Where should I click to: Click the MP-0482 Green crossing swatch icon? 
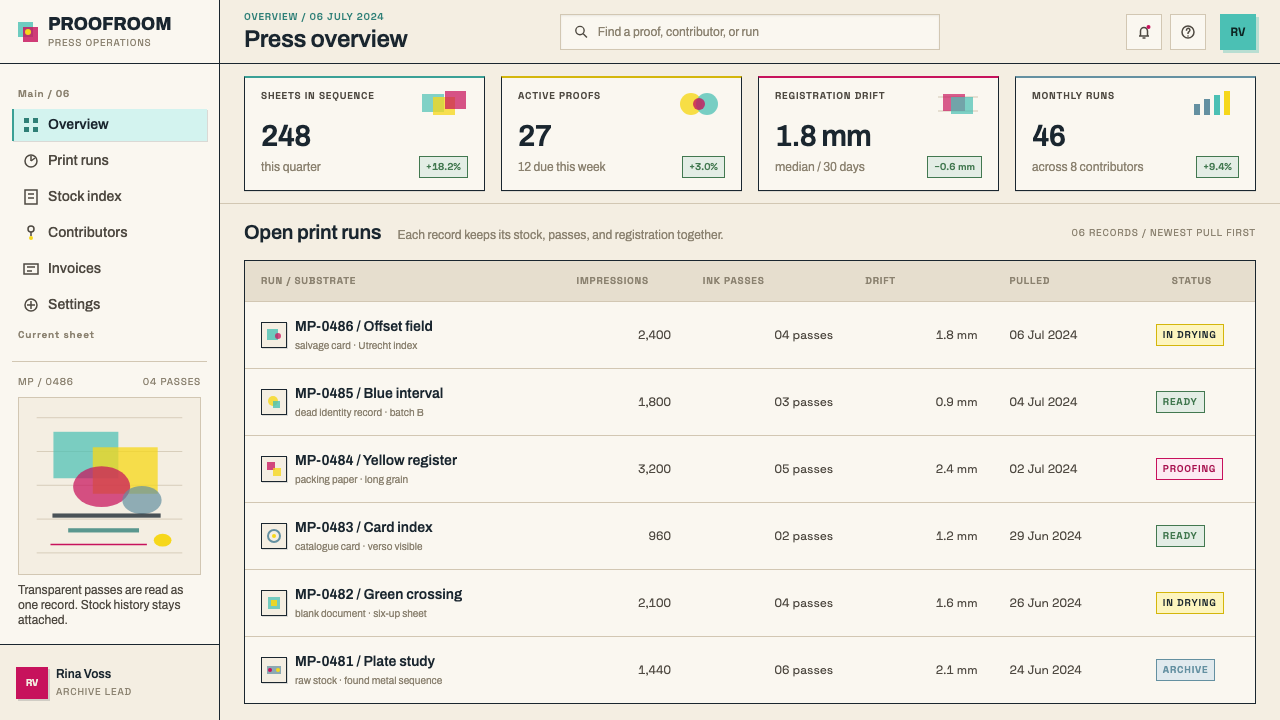point(274,603)
